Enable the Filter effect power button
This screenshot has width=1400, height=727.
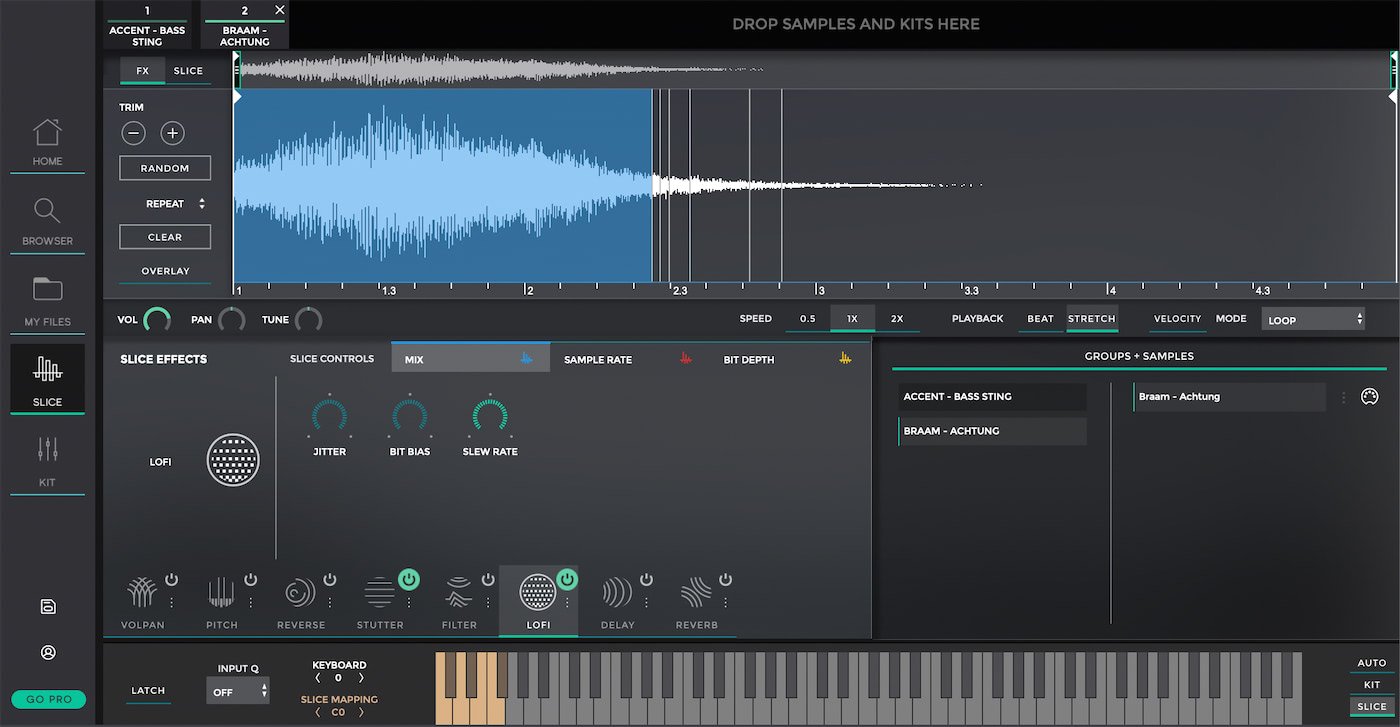(x=488, y=579)
